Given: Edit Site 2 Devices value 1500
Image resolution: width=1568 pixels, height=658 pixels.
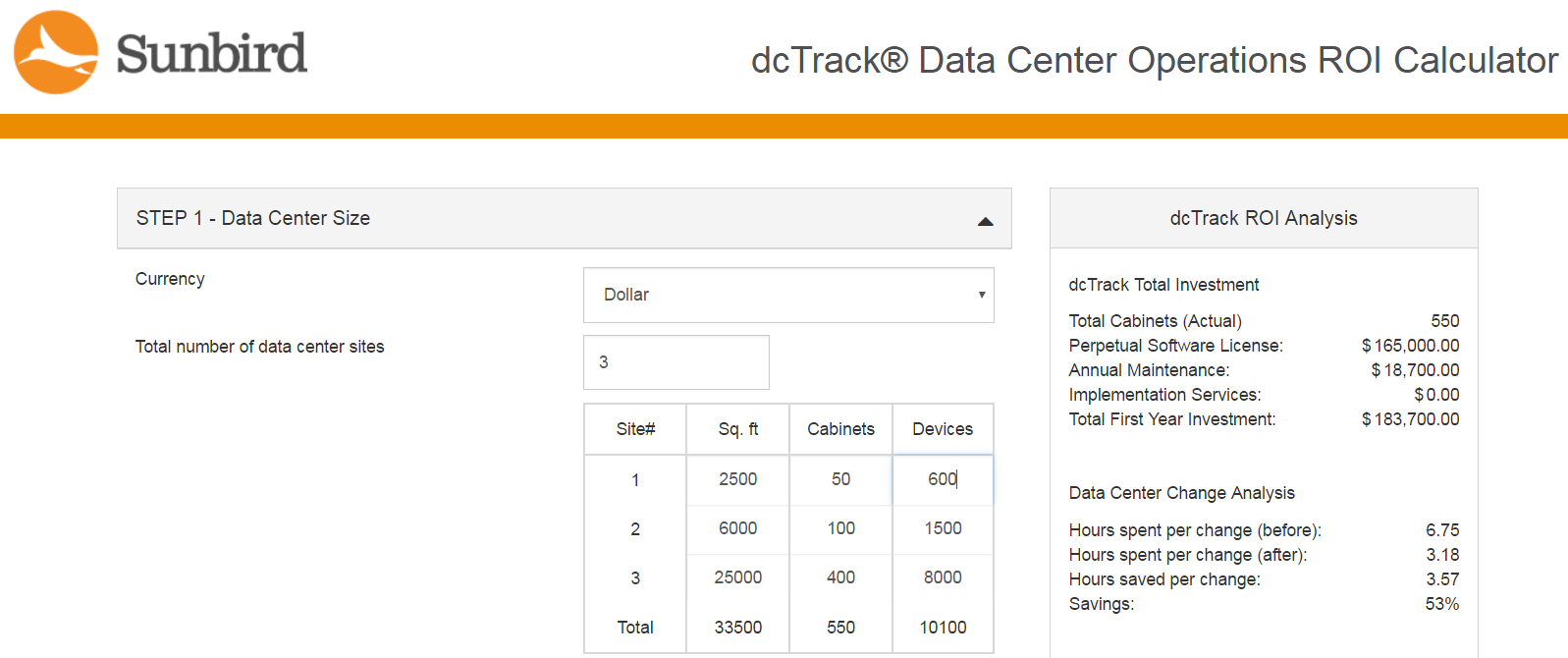Looking at the screenshot, I should 943,528.
